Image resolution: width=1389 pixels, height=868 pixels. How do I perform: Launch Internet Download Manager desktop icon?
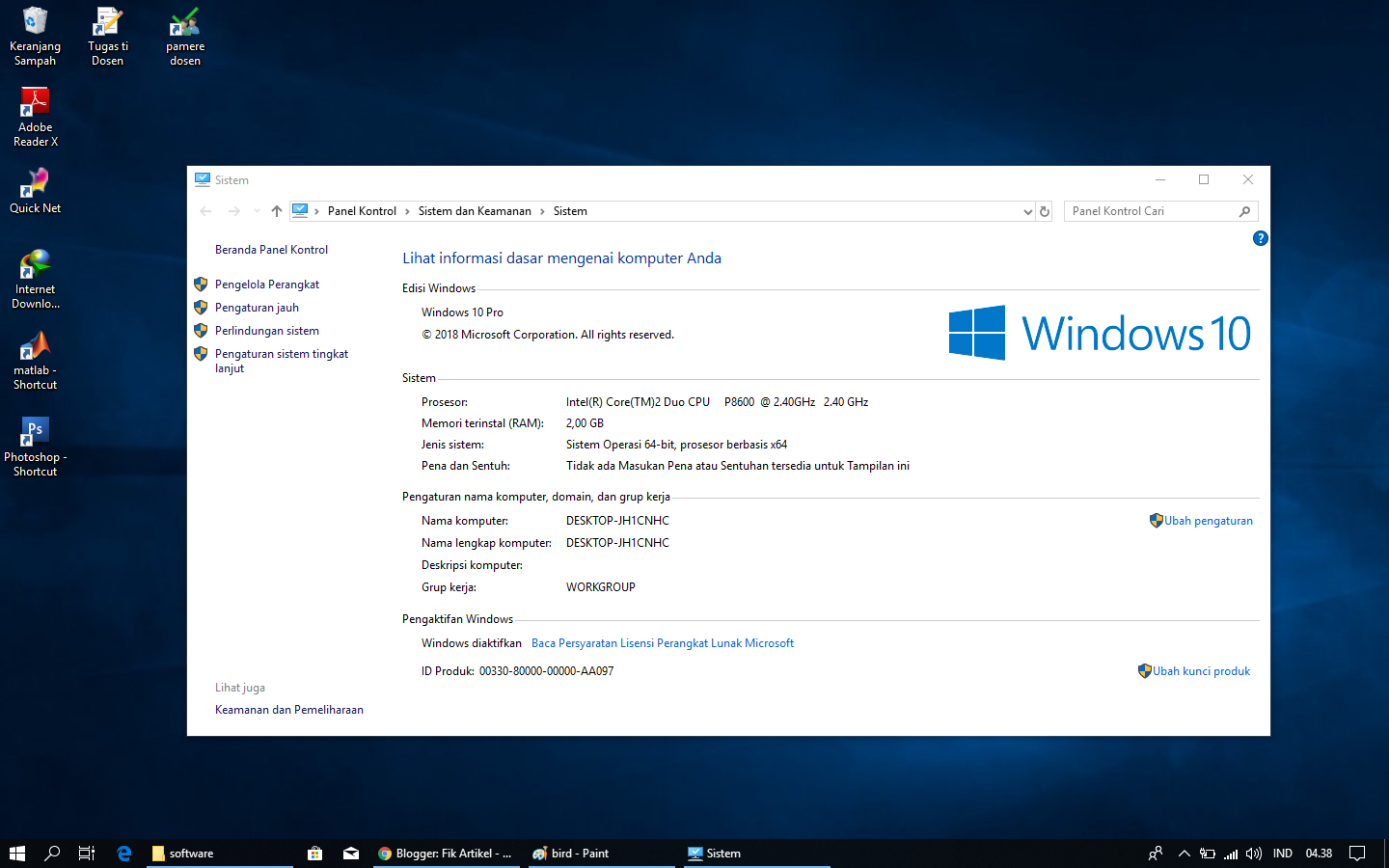coord(35,280)
